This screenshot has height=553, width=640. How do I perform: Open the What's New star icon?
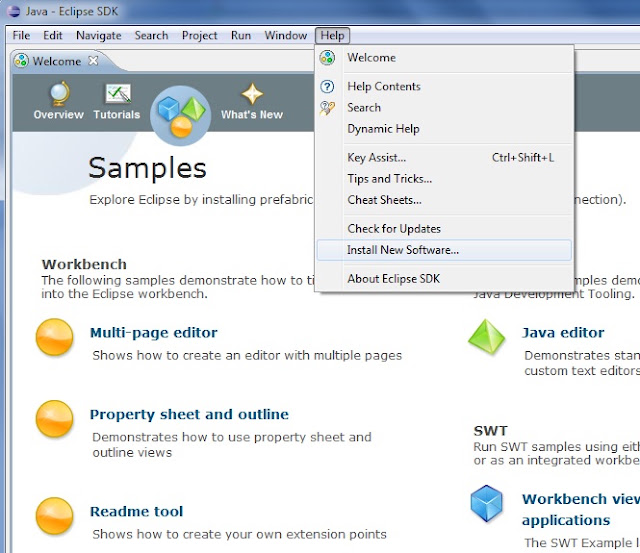(x=252, y=94)
